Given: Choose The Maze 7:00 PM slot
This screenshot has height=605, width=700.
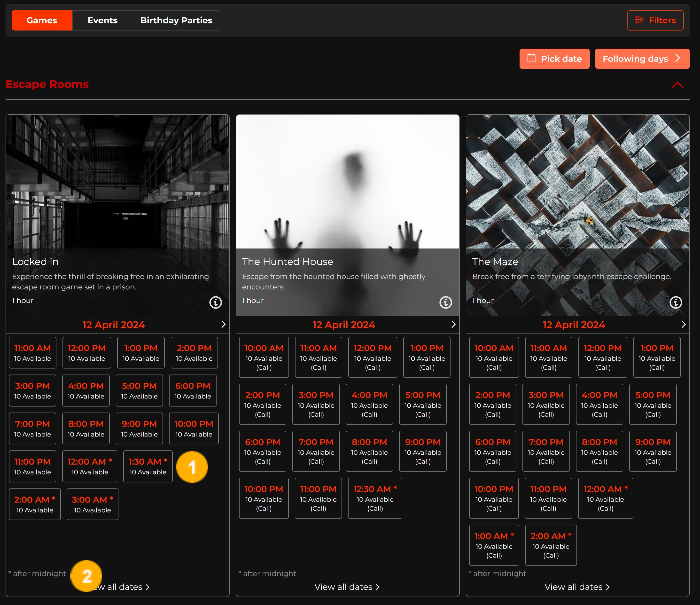Looking at the screenshot, I should tap(546, 451).
